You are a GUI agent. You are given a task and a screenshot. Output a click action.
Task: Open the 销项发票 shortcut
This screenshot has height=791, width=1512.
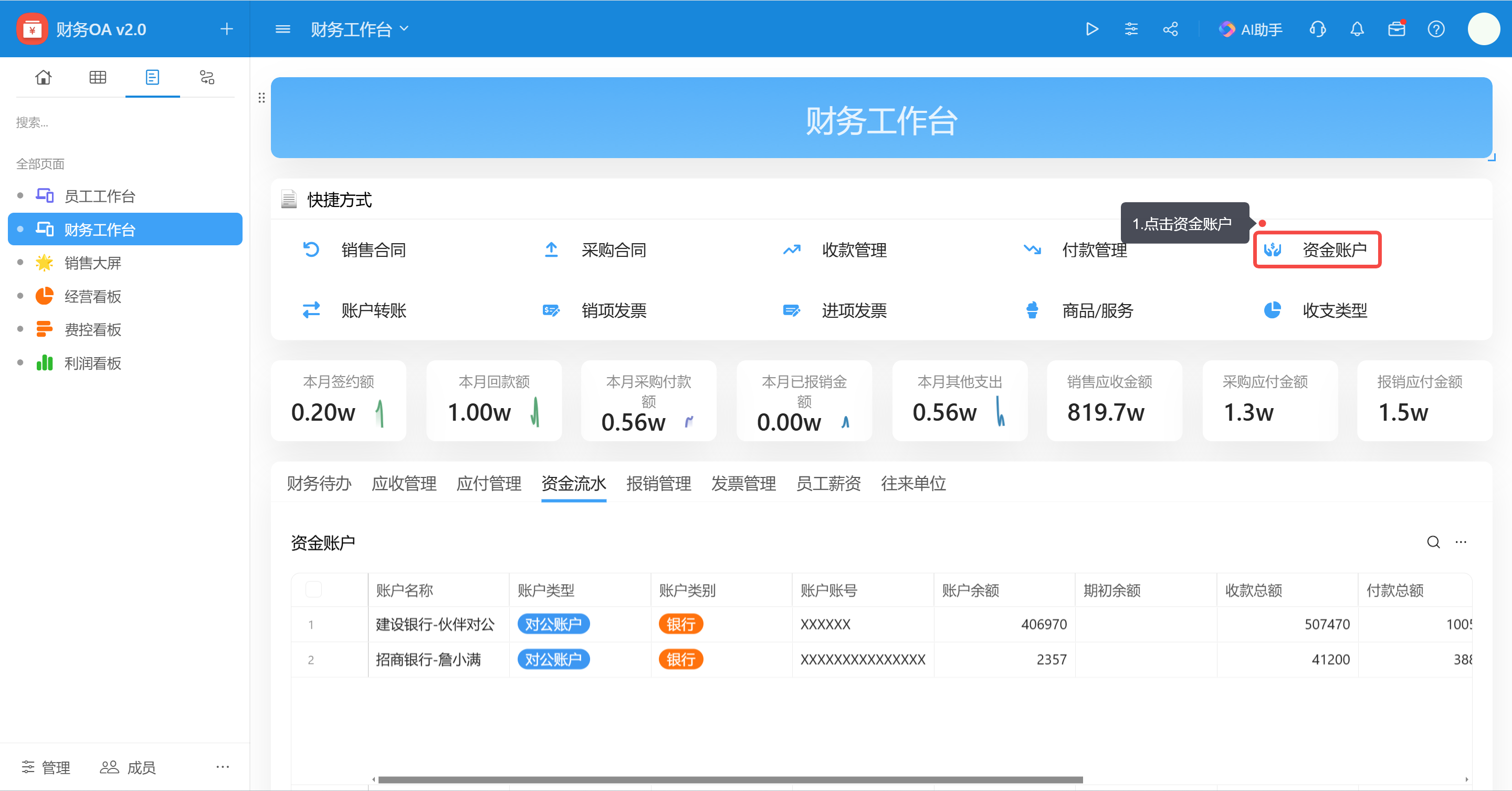click(595, 310)
